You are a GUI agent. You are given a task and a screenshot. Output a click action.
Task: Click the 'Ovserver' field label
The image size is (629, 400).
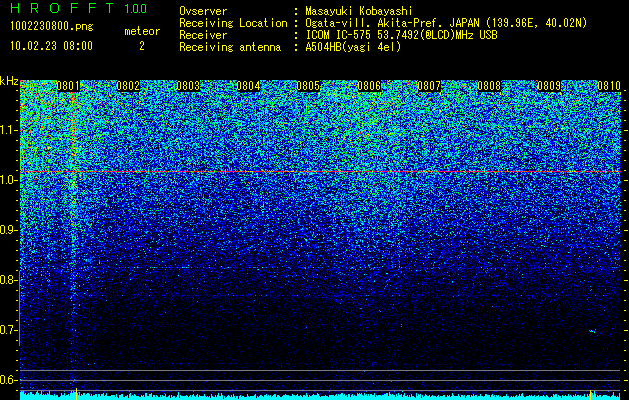[203, 11]
